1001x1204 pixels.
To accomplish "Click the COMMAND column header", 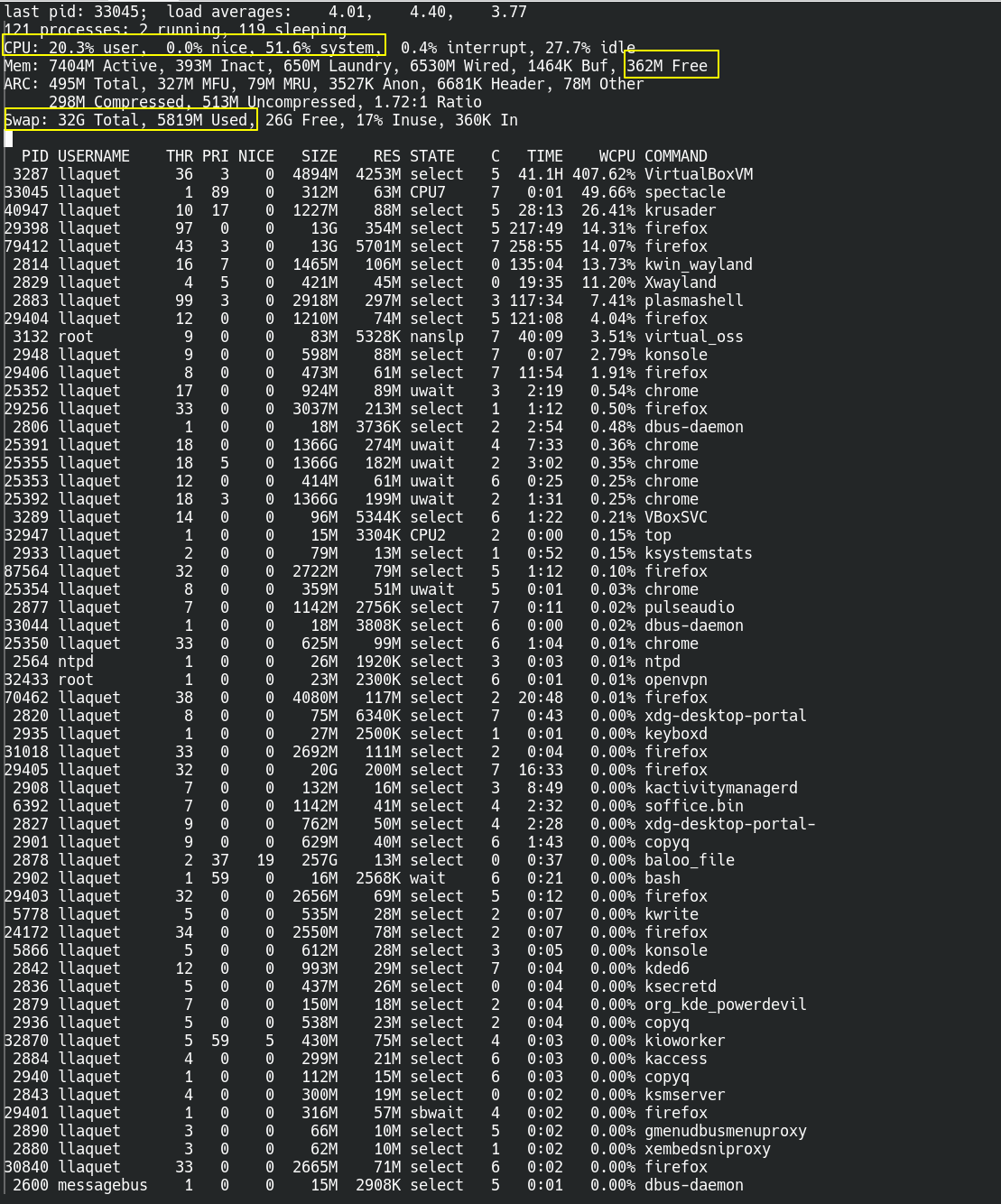I will (674, 155).
